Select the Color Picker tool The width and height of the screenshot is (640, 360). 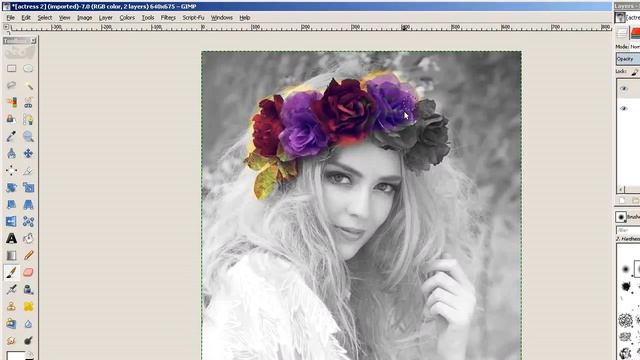click(x=11, y=136)
